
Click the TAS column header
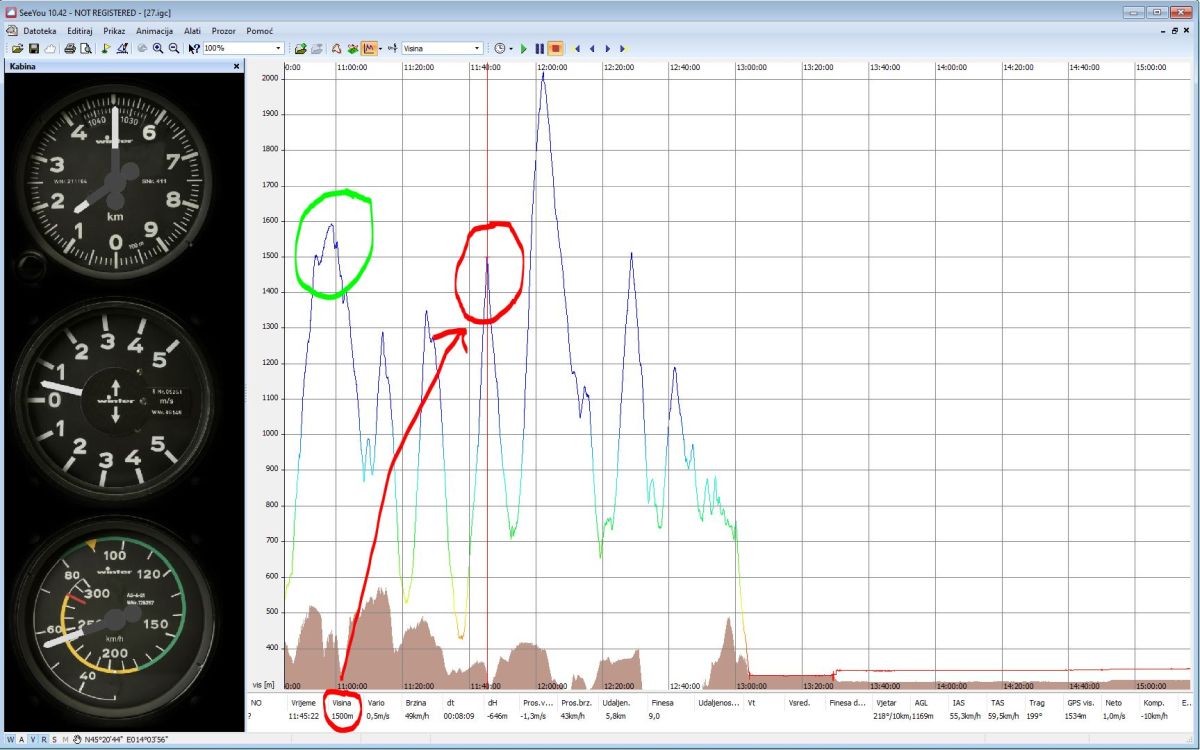click(x=997, y=703)
